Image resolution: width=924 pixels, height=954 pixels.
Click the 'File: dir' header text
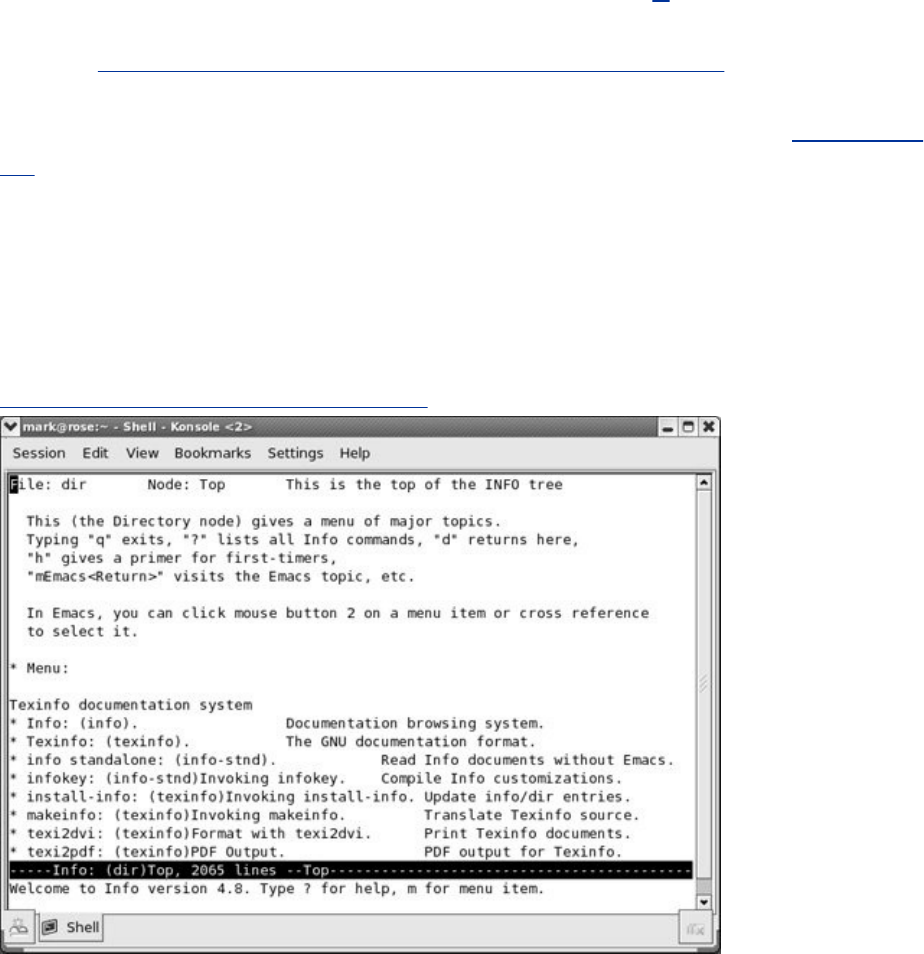48,485
